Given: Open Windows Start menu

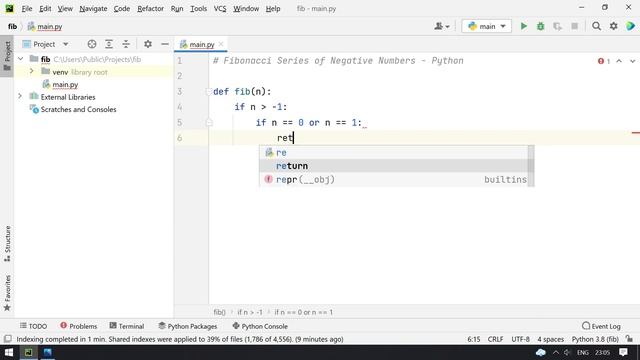Looking at the screenshot, I should click(9, 352).
